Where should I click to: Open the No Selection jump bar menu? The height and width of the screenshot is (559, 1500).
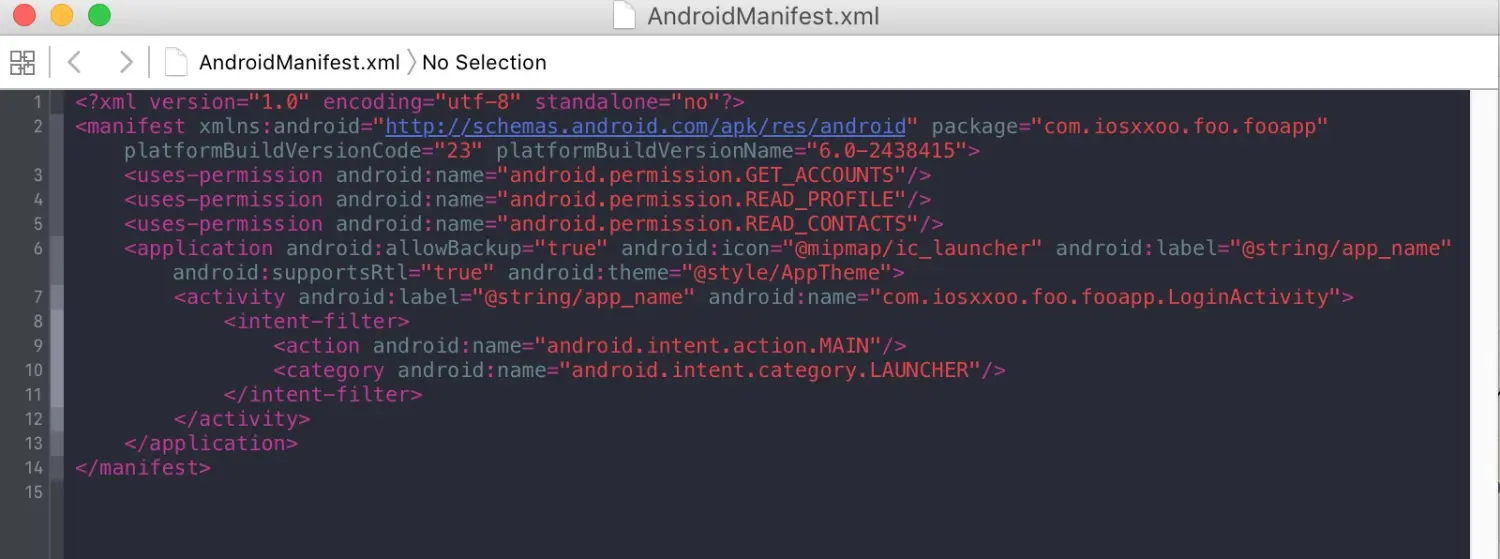(x=484, y=62)
